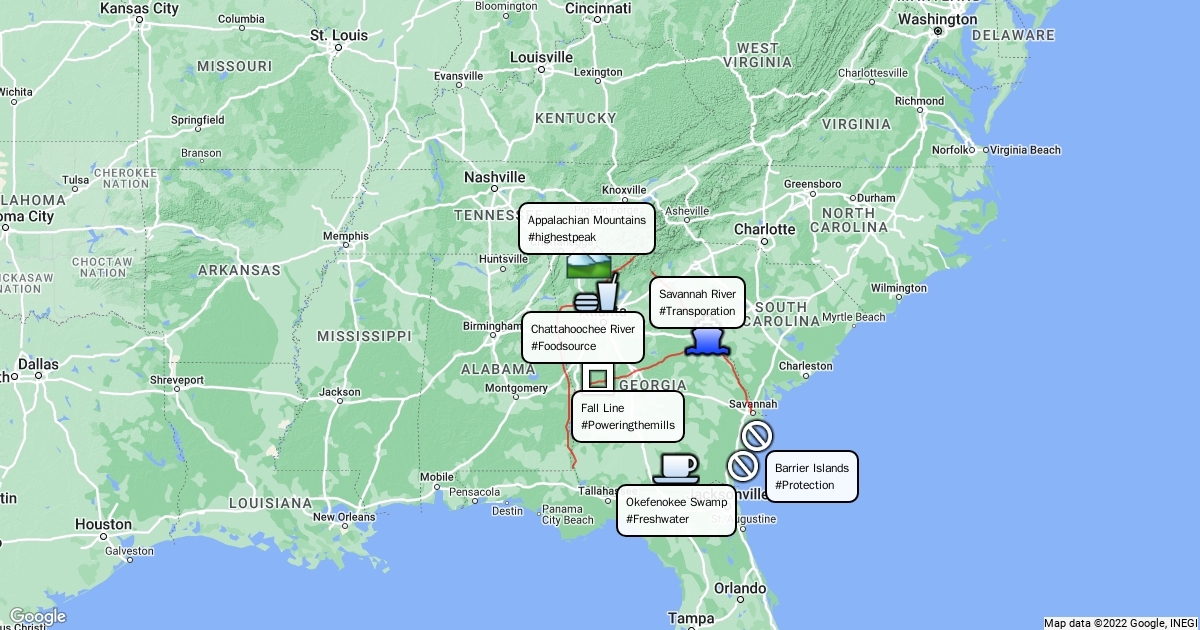Click the coffee cup marker icon
The width and height of the screenshot is (1200, 630).
coord(676,467)
